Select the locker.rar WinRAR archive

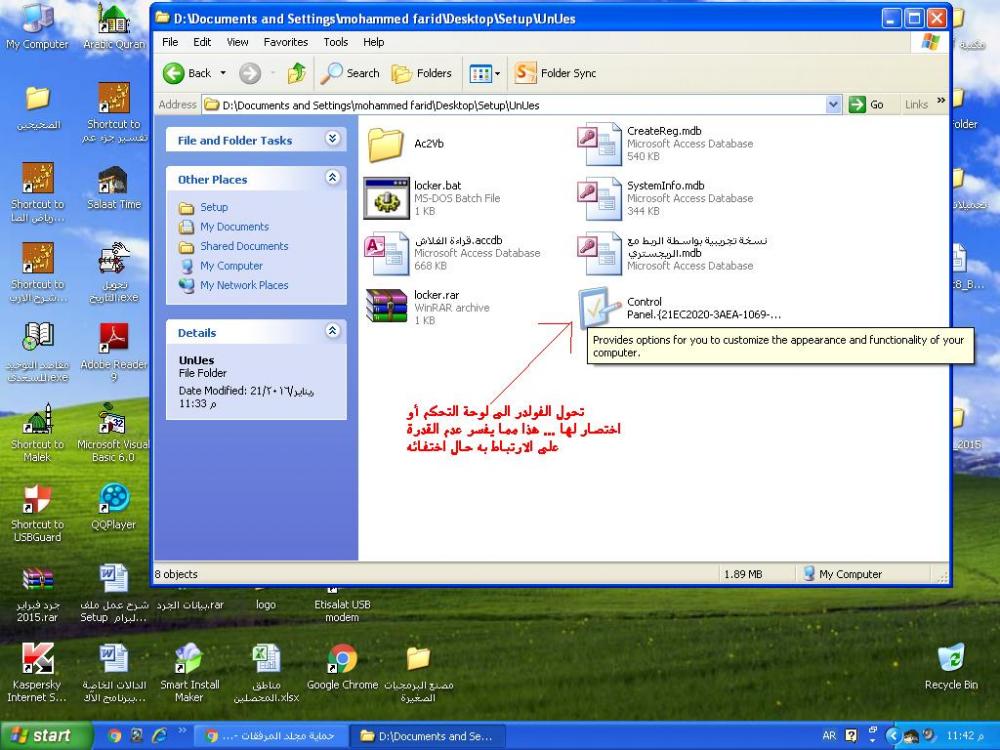pos(386,306)
